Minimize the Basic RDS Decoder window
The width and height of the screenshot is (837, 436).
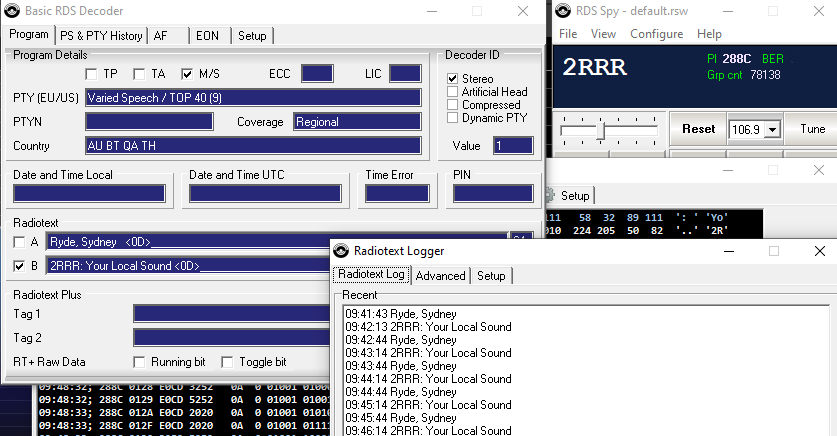tap(430, 11)
